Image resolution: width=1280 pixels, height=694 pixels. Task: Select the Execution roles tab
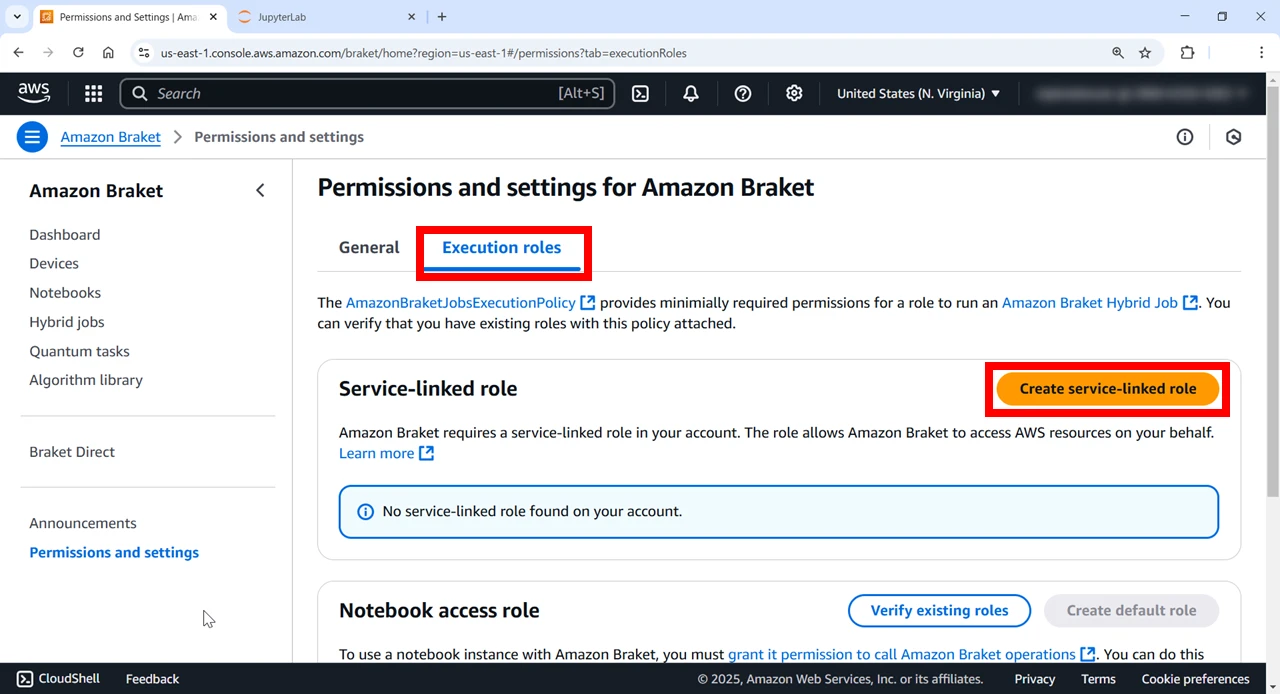coord(502,248)
